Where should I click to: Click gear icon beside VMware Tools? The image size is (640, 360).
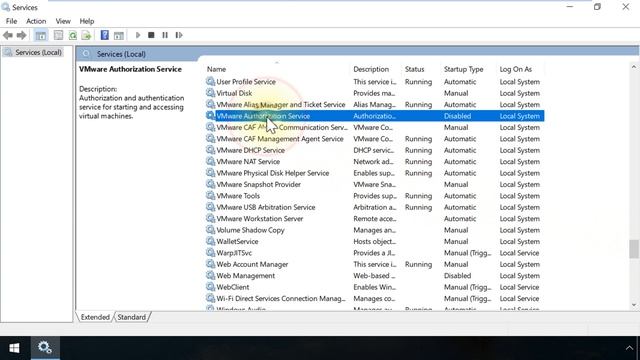210,196
